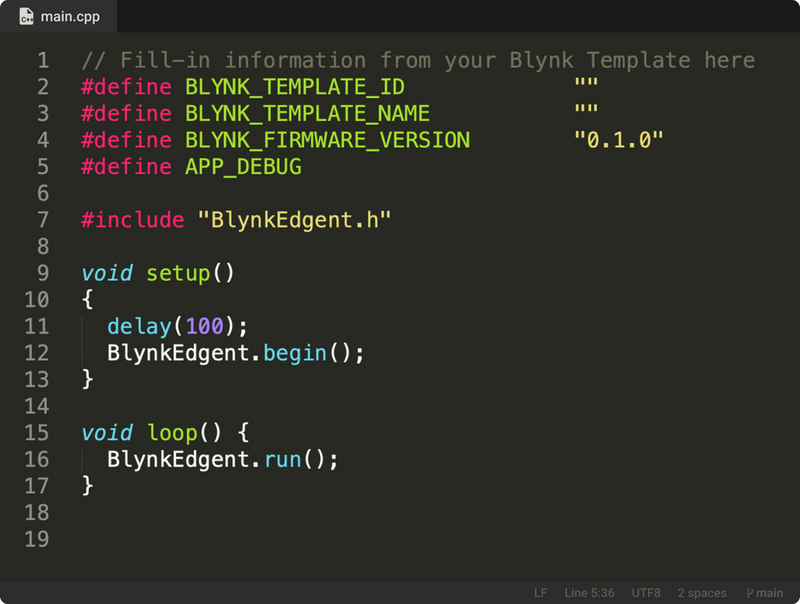
Task: Select the Line 5:36 cursor position indicator
Action: 589,592
